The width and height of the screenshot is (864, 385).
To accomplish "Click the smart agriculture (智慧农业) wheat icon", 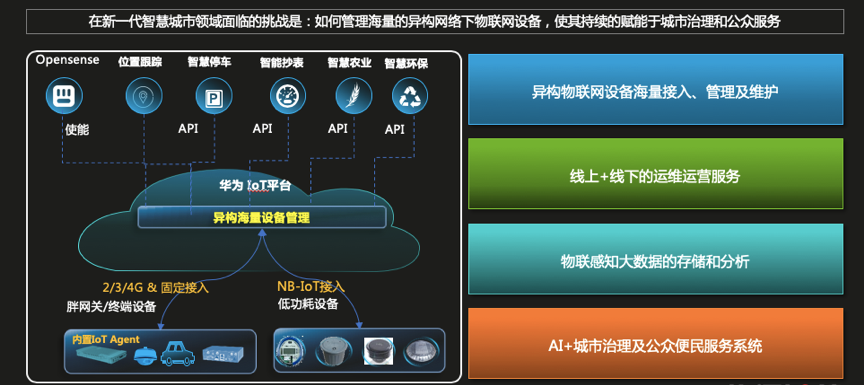I will (x=353, y=96).
